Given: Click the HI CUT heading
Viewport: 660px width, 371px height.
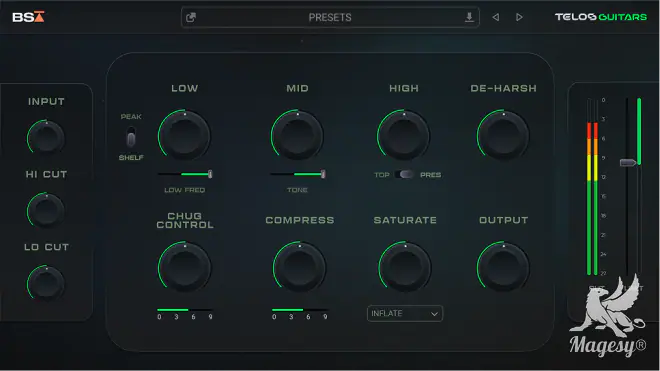Looking at the screenshot, I should coord(46,174).
